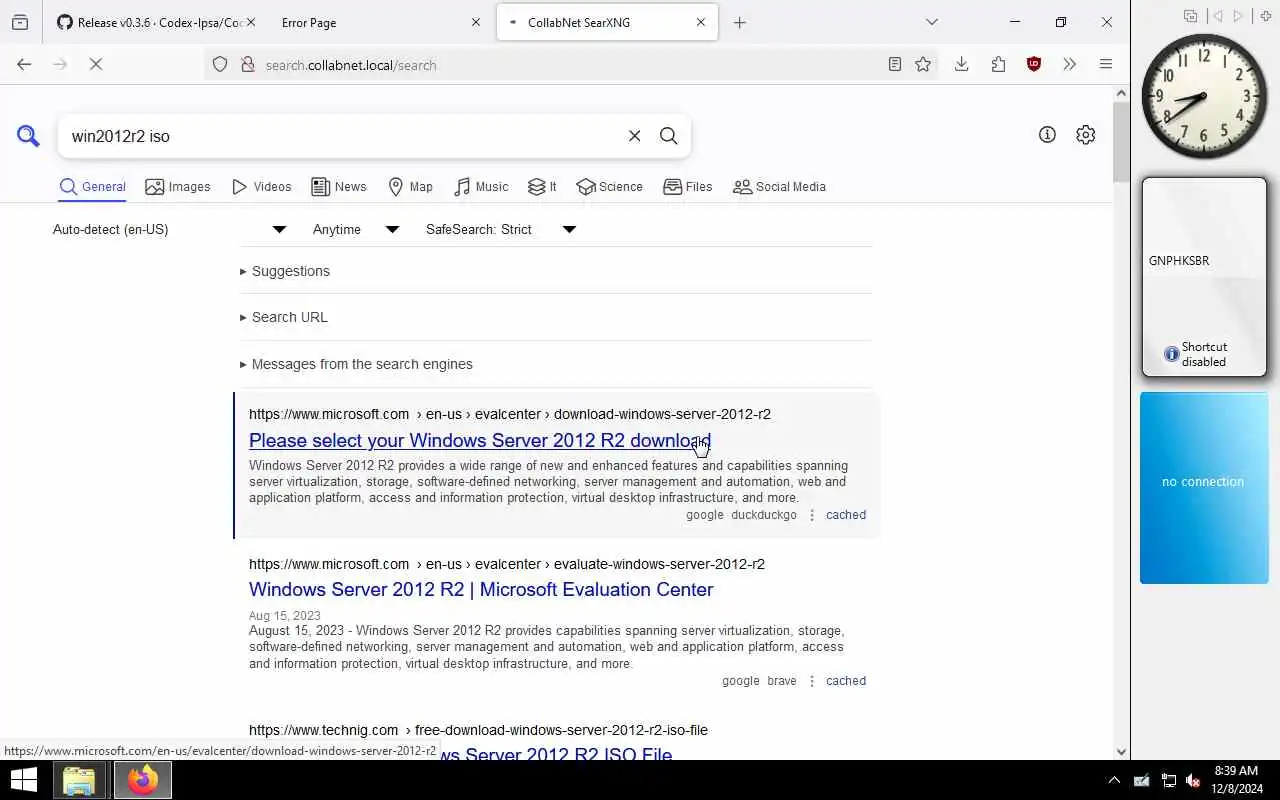This screenshot has height=800, width=1280.
Task: Open the taskbar clock showing 8:39 AM
Action: pyautogui.click(x=1236, y=780)
